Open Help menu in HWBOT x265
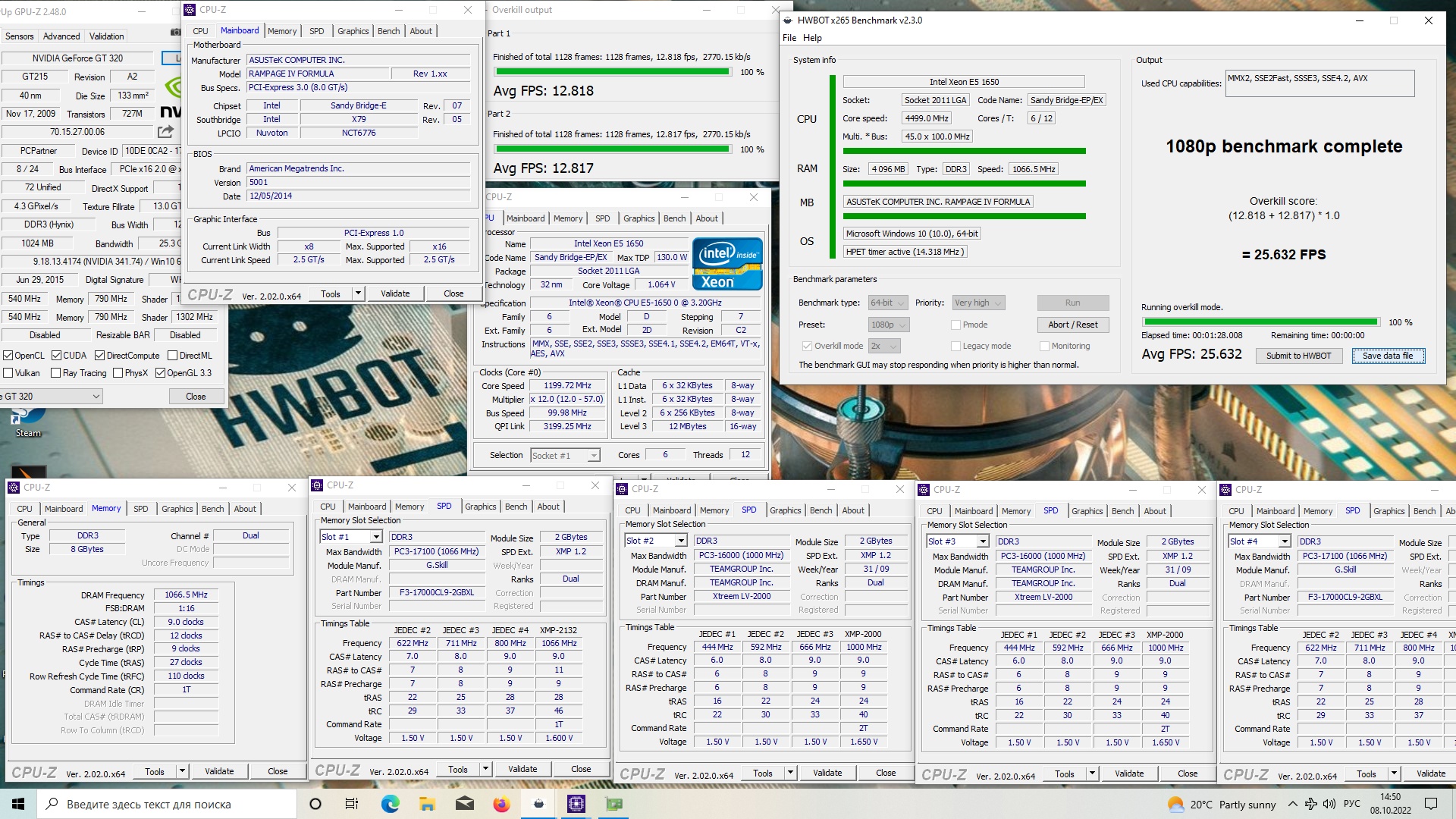The height and width of the screenshot is (819, 1456). tap(812, 38)
